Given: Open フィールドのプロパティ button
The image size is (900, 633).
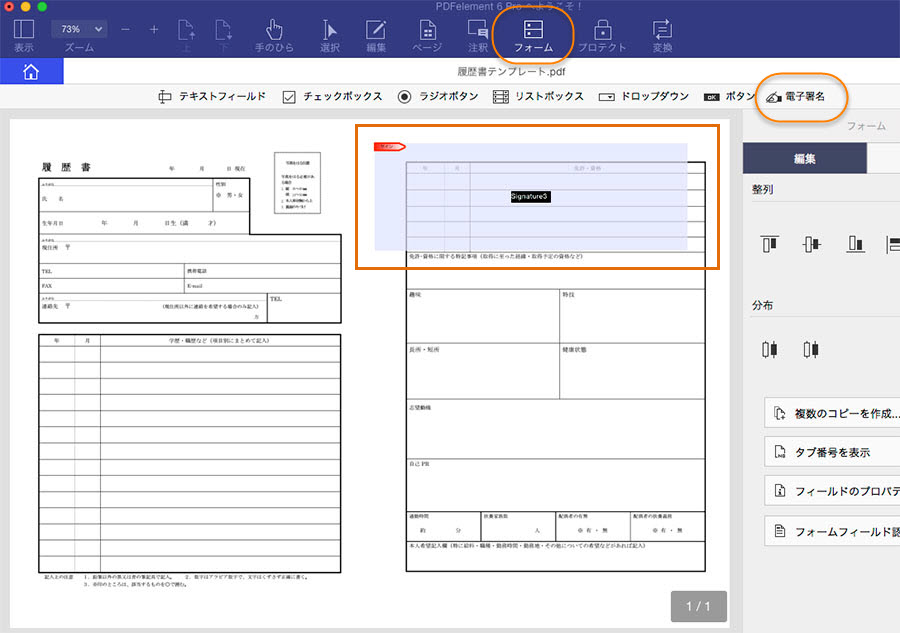Looking at the screenshot, I should click(x=832, y=491).
